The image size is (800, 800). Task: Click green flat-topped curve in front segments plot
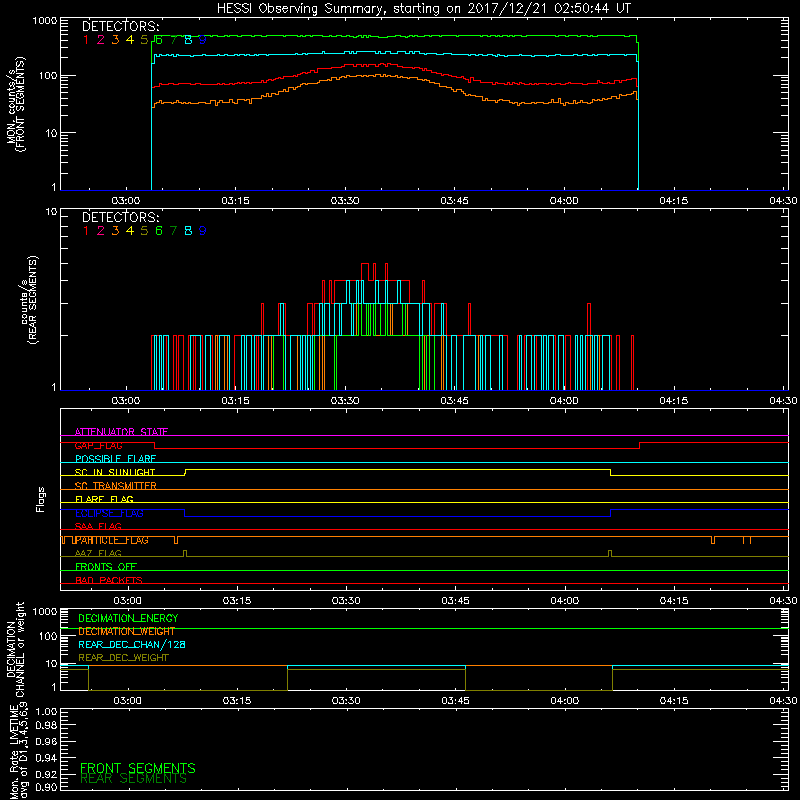coord(394,36)
